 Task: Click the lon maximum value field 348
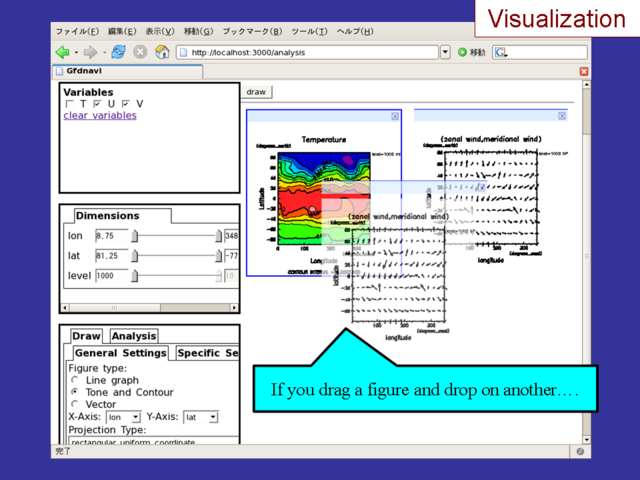232,236
